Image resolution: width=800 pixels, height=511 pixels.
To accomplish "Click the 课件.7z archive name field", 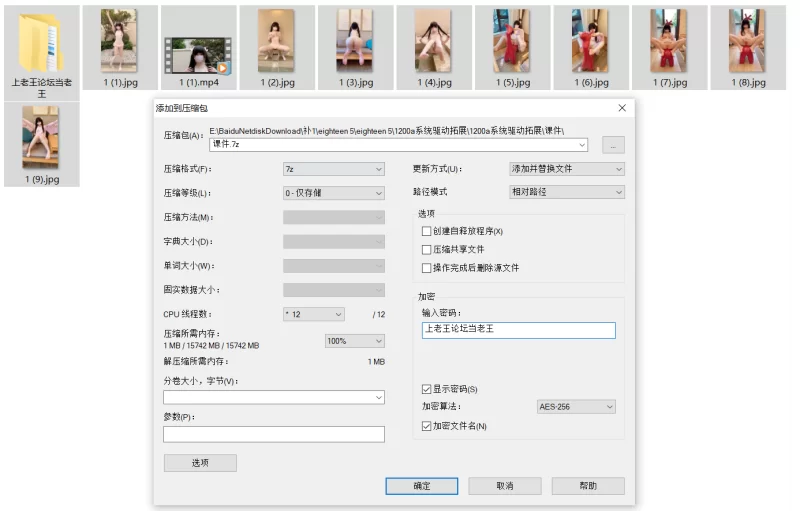I will coord(398,144).
